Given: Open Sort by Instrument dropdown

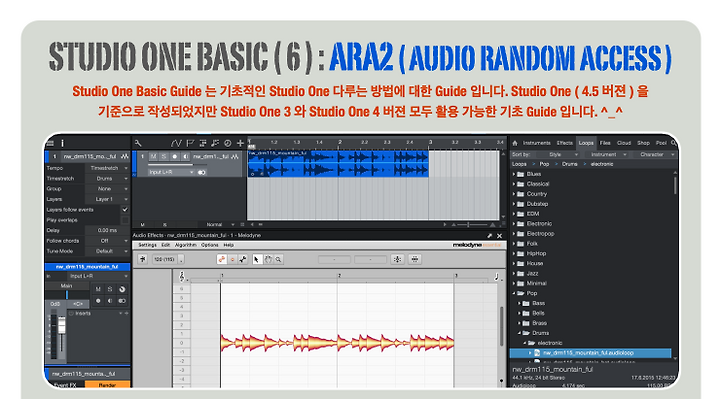Looking at the screenshot, I should (x=606, y=155).
